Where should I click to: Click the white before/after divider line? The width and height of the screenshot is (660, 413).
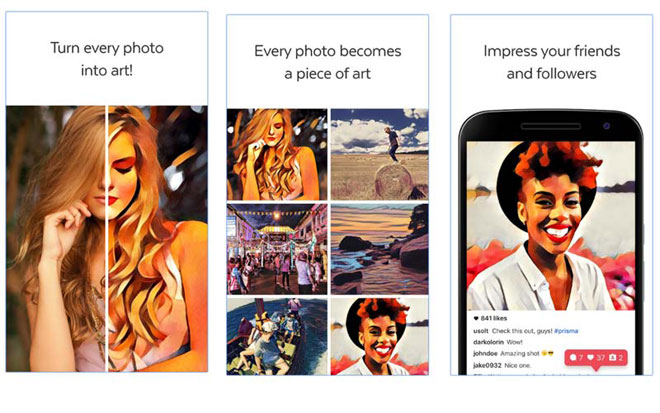pyautogui.click(x=106, y=238)
